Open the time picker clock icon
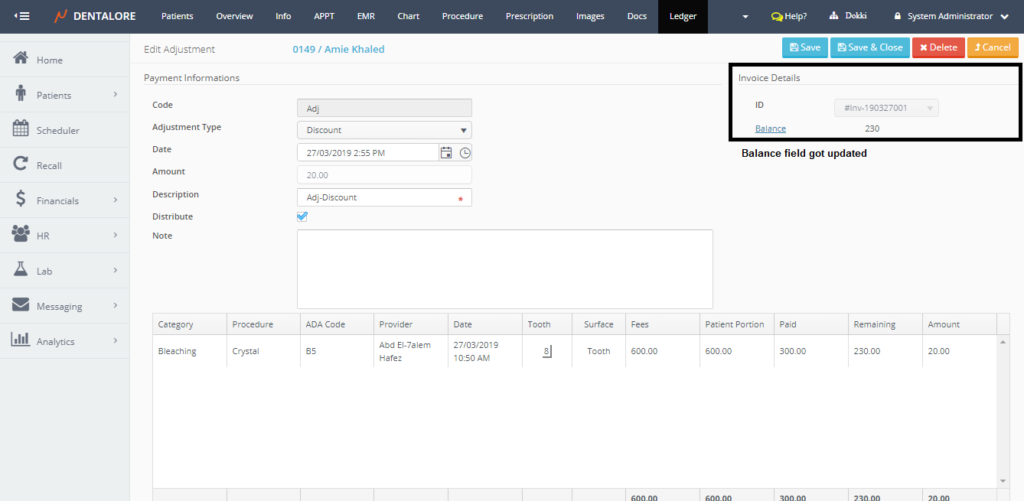The height and width of the screenshot is (501, 1024). [465, 153]
